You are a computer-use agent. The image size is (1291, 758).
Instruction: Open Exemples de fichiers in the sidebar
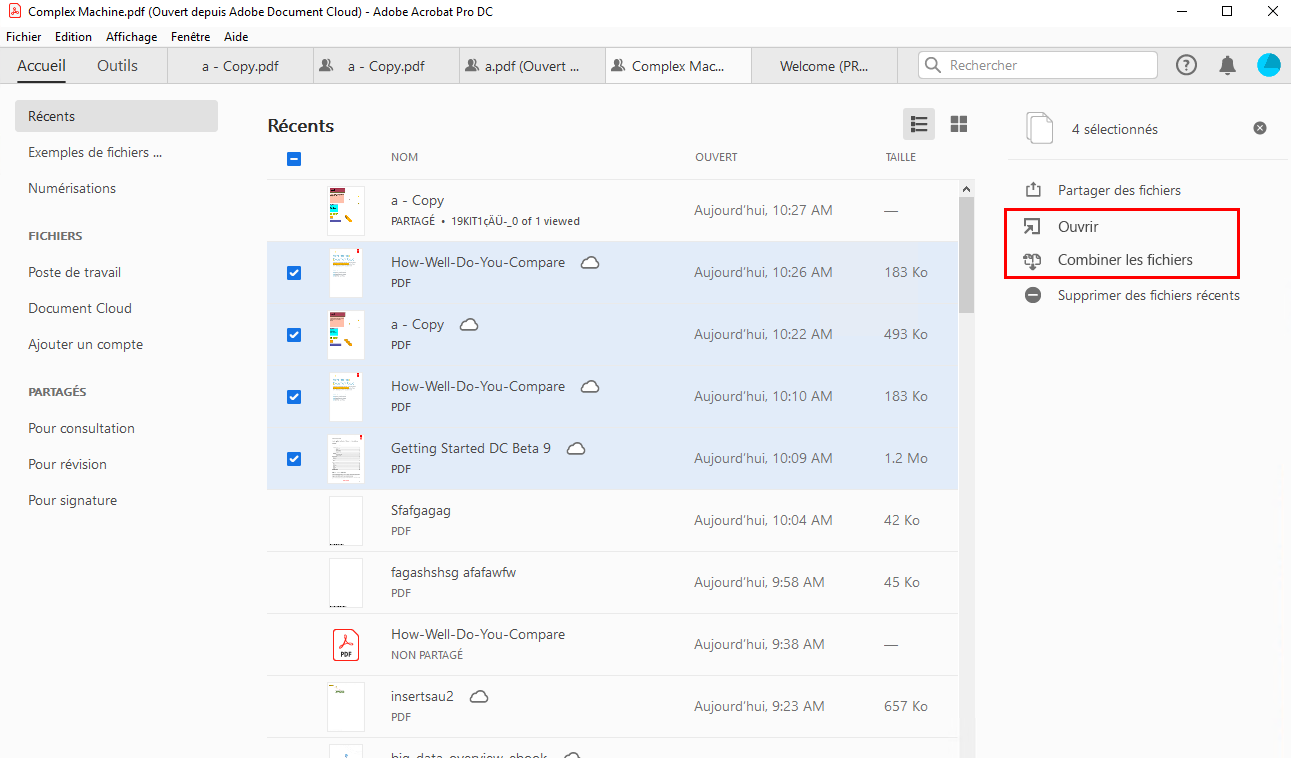coord(95,152)
